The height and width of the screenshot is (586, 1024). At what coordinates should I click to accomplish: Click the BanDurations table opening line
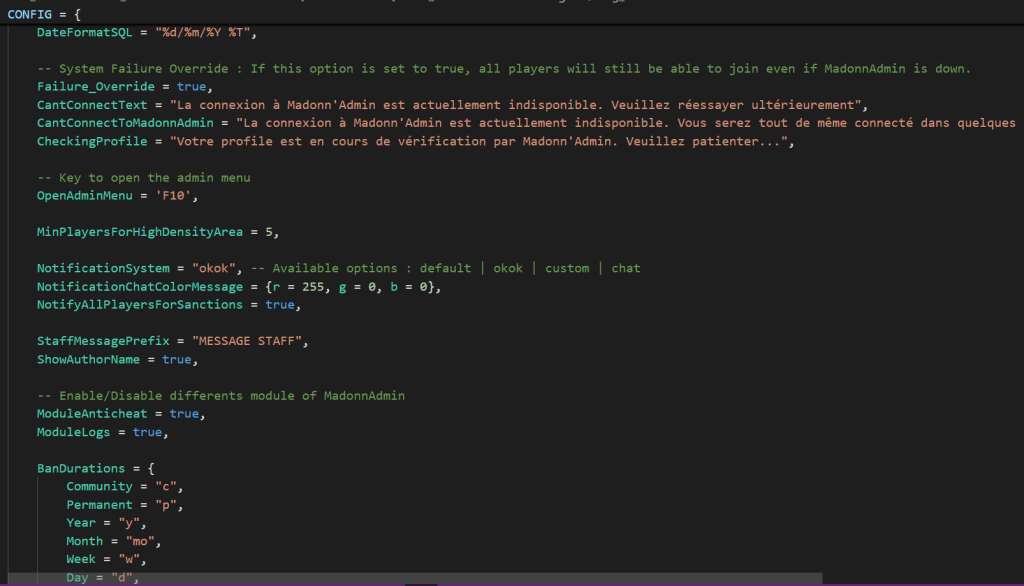point(88,468)
